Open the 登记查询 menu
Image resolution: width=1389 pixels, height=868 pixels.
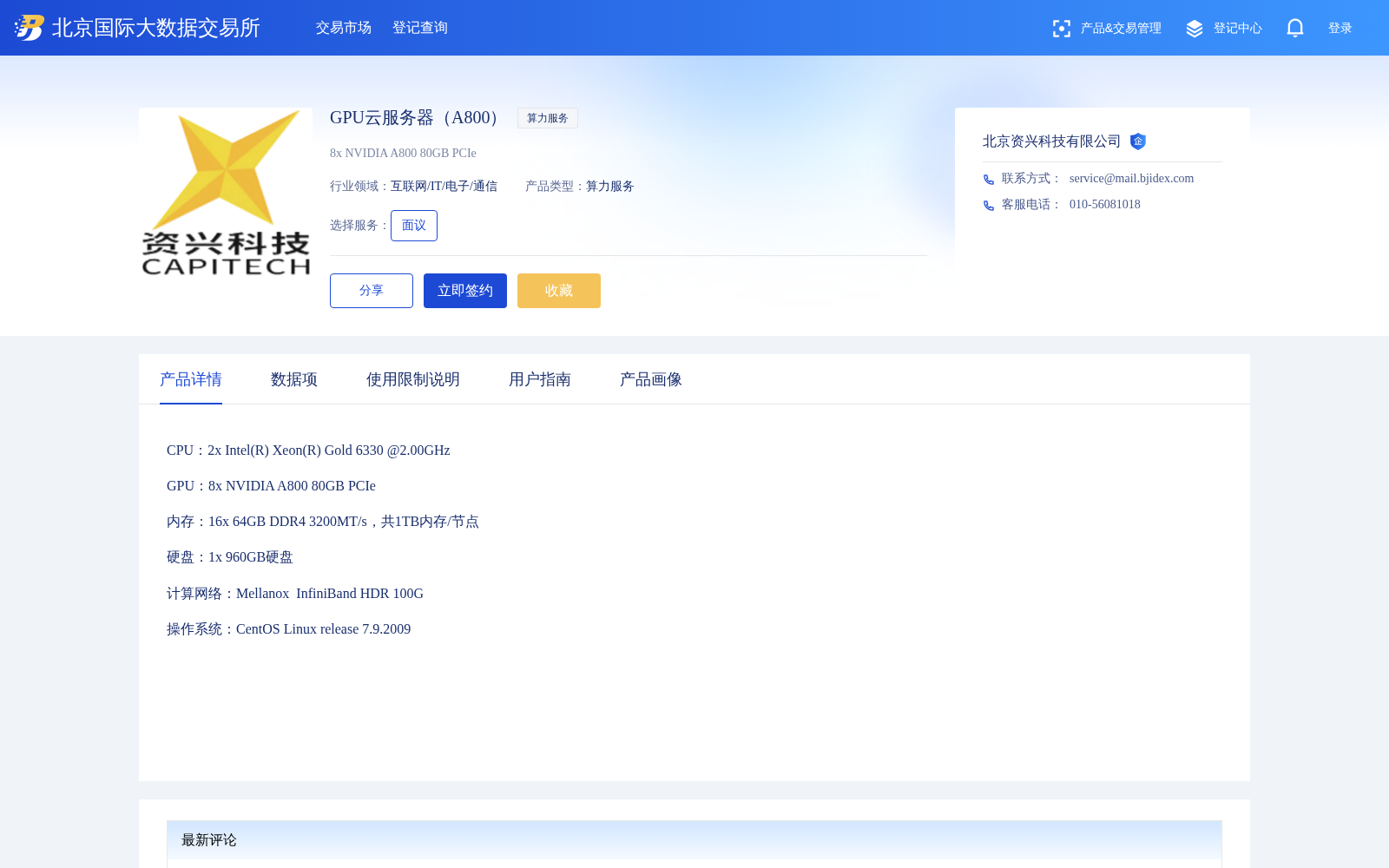click(x=420, y=28)
